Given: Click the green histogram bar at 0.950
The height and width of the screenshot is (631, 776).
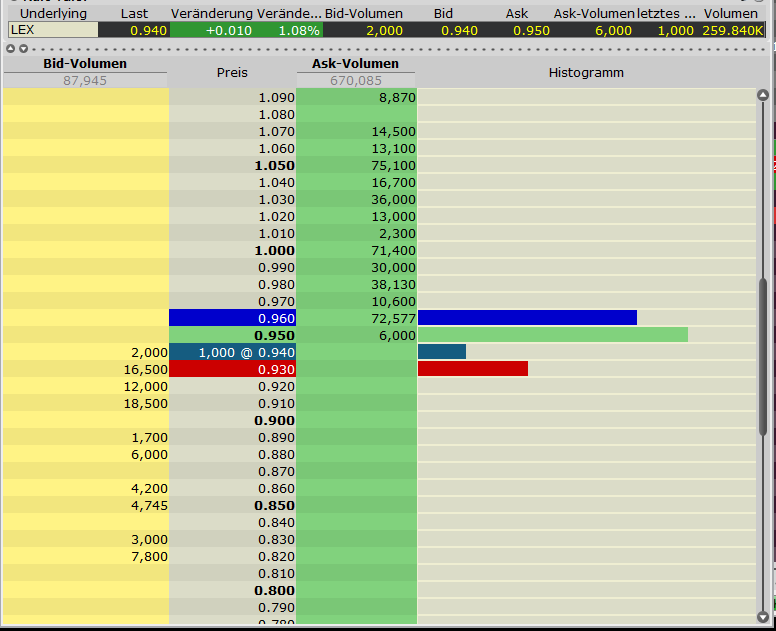Looking at the screenshot, I should click(x=553, y=335).
